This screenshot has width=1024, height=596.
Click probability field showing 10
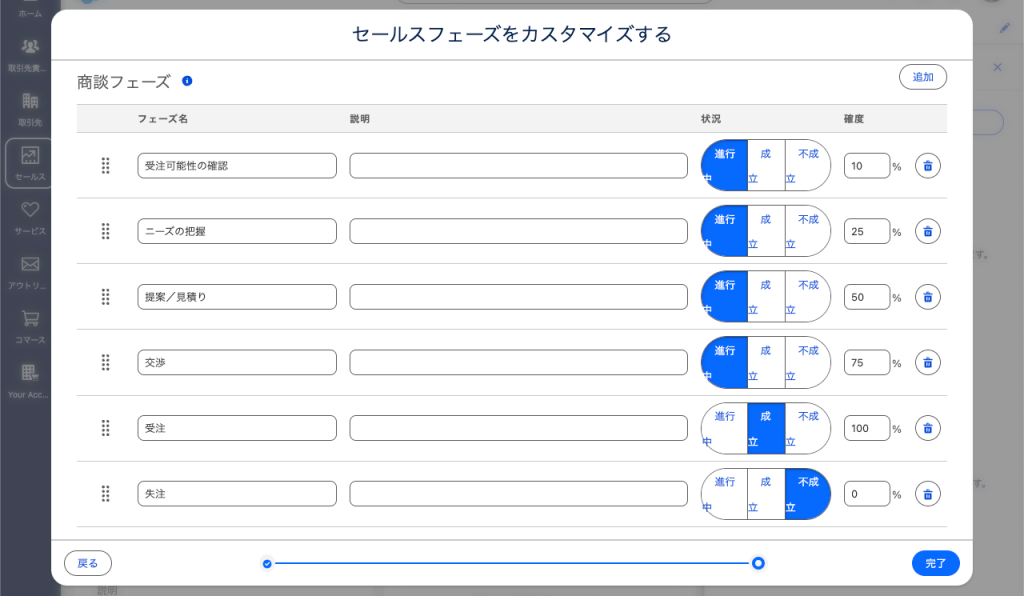(x=867, y=166)
